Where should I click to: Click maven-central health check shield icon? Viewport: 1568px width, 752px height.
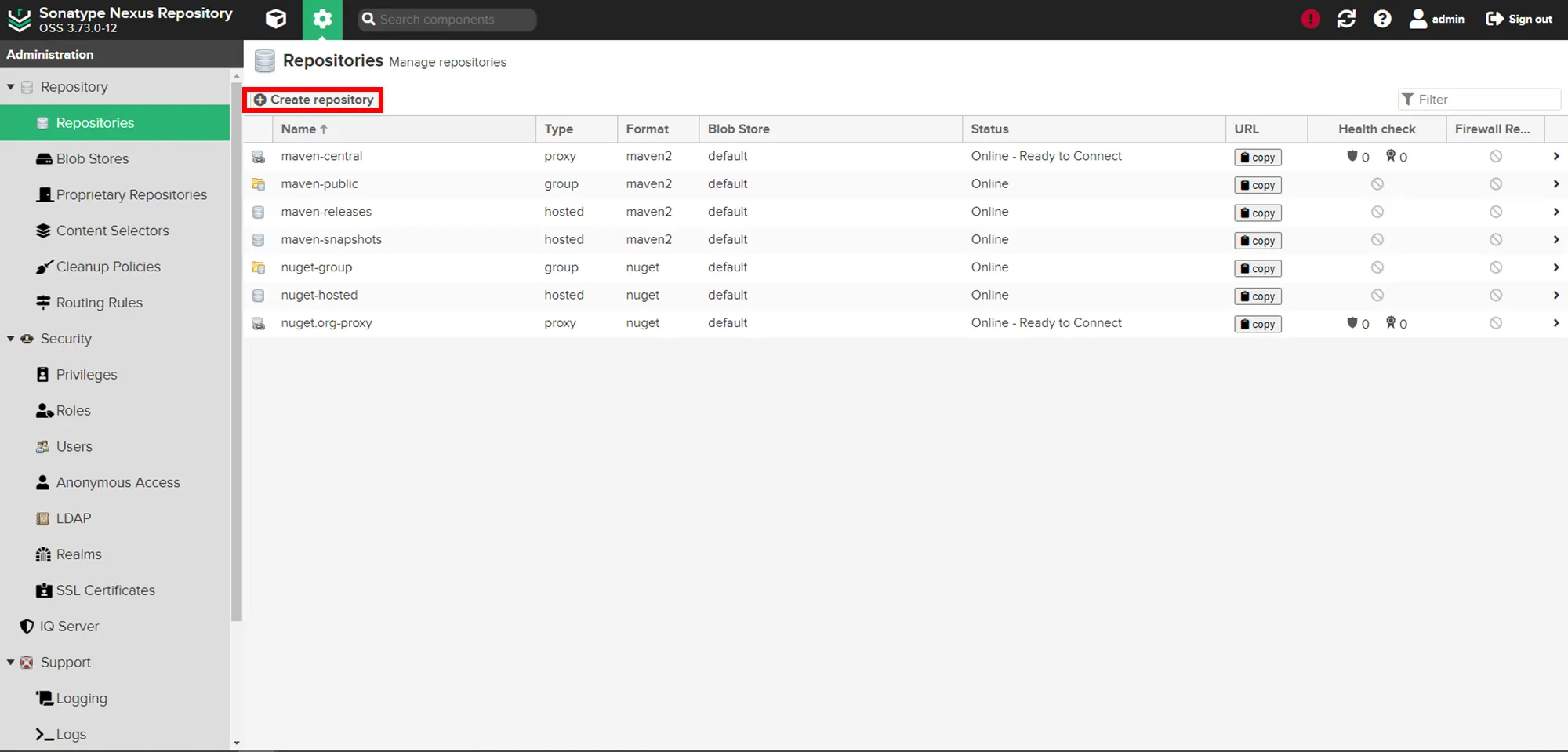(1352, 156)
